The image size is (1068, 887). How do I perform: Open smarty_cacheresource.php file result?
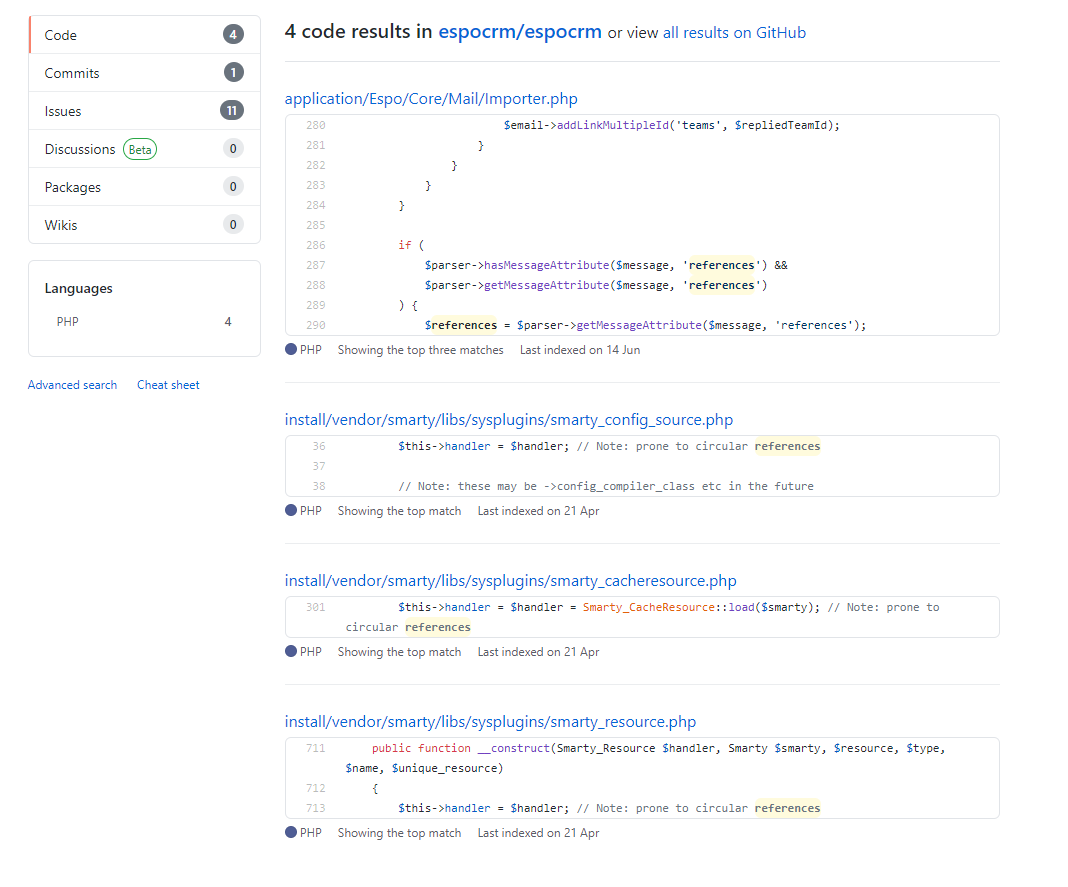click(510, 581)
